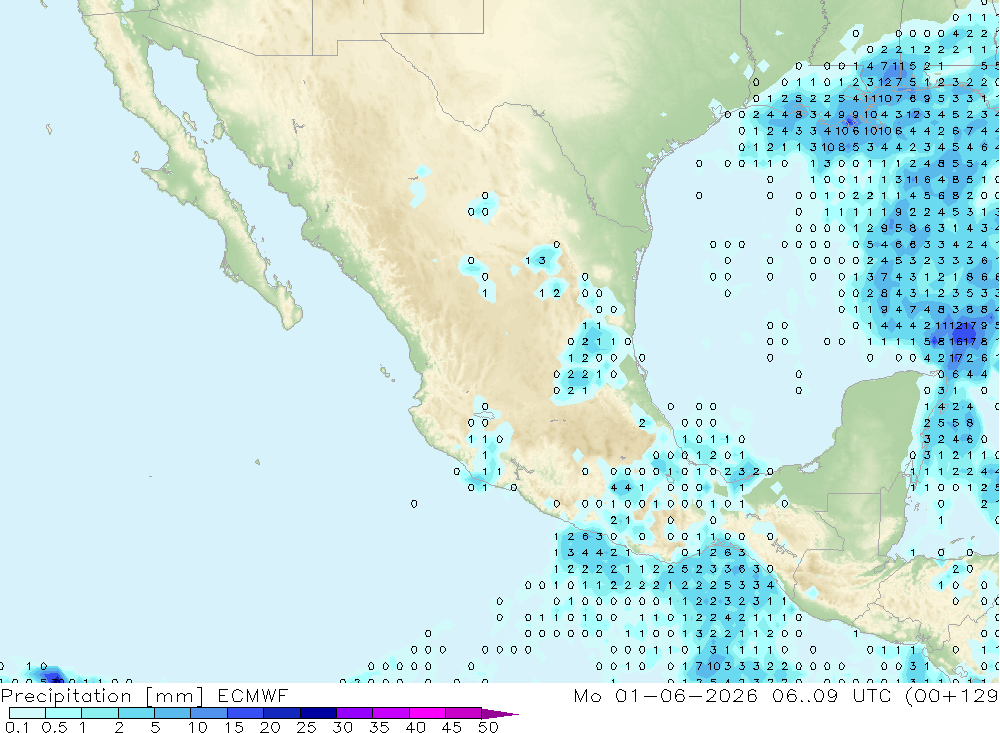Click the legend scale label '25'
Viewport: 1000px width, 733px height.
pyautogui.click(x=307, y=727)
